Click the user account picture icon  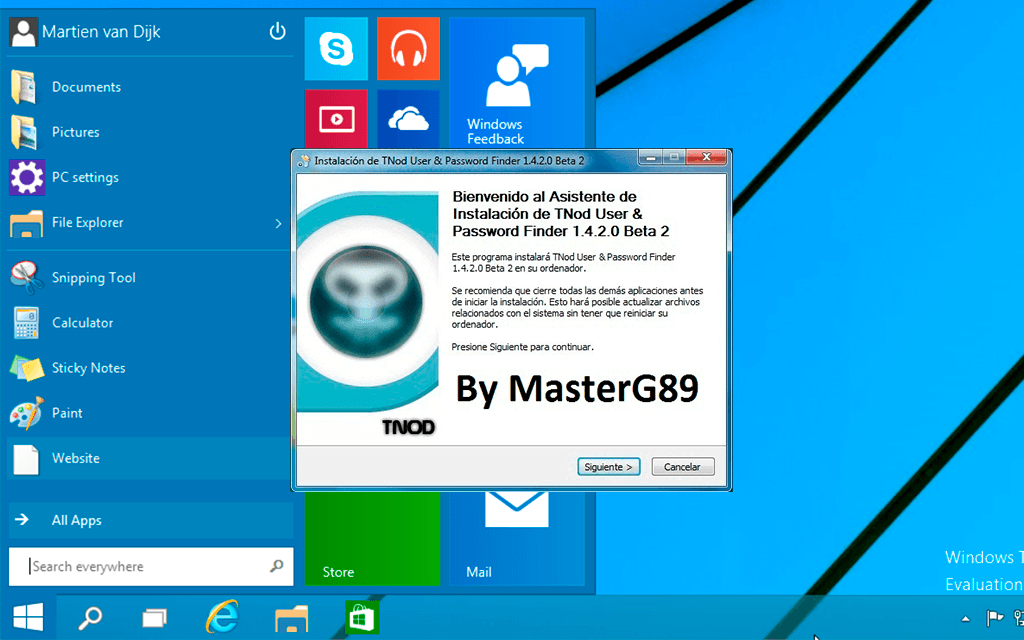pyautogui.click(x=24, y=32)
